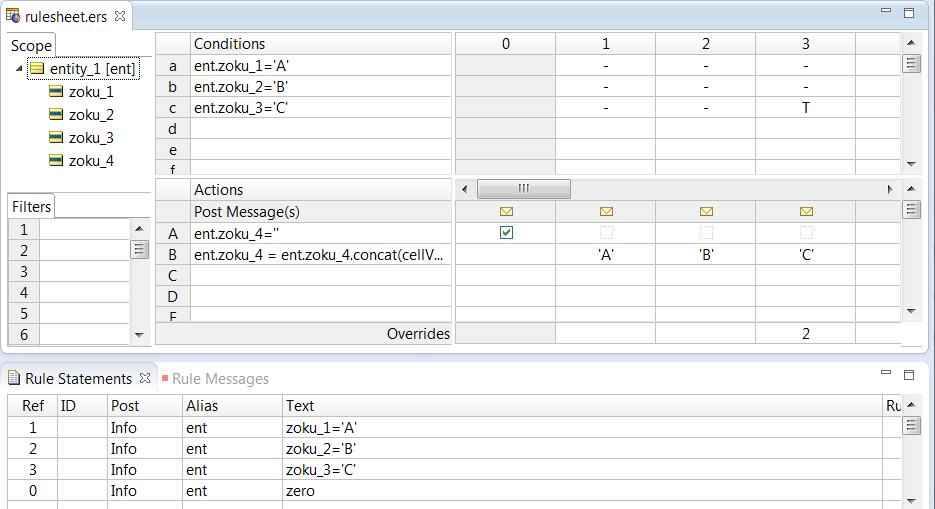Image resolution: width=935 pixels, height=509 pixels.
Task: Click the zoku_1 attribute icon
Action: pyautogui.click(x=56, y=91)
